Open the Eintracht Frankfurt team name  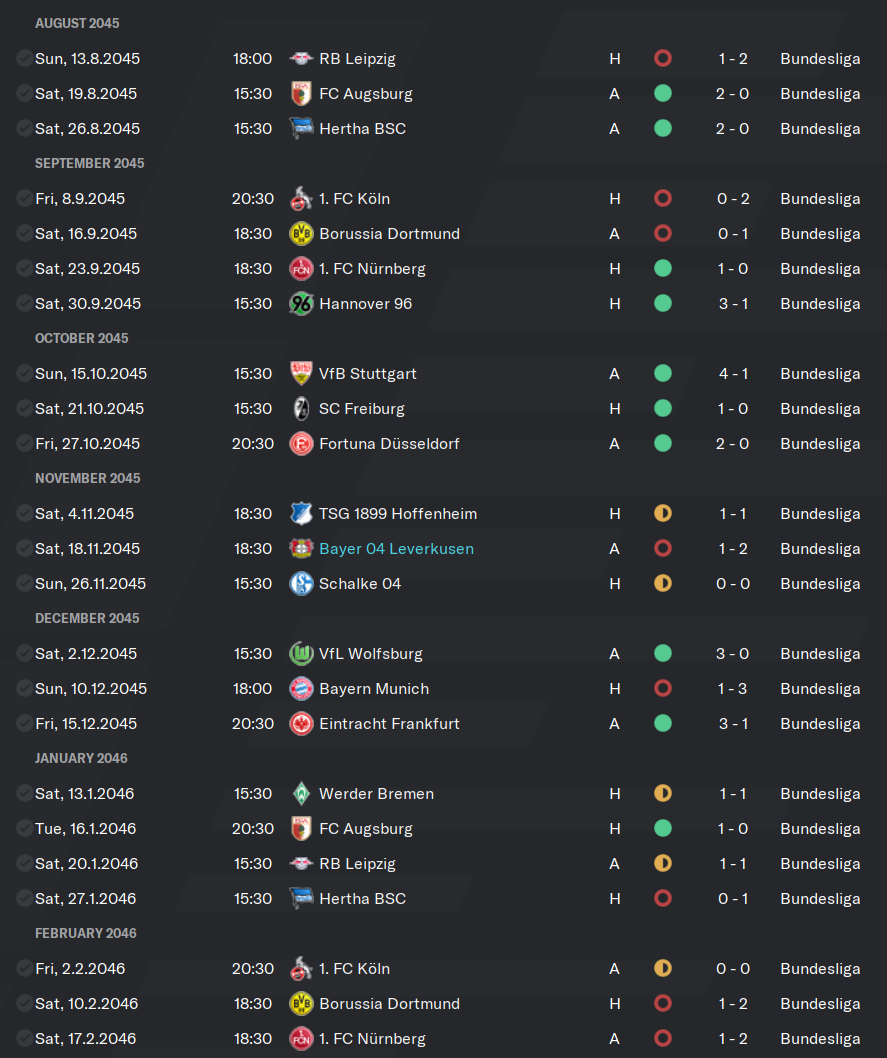click(389, 723)
